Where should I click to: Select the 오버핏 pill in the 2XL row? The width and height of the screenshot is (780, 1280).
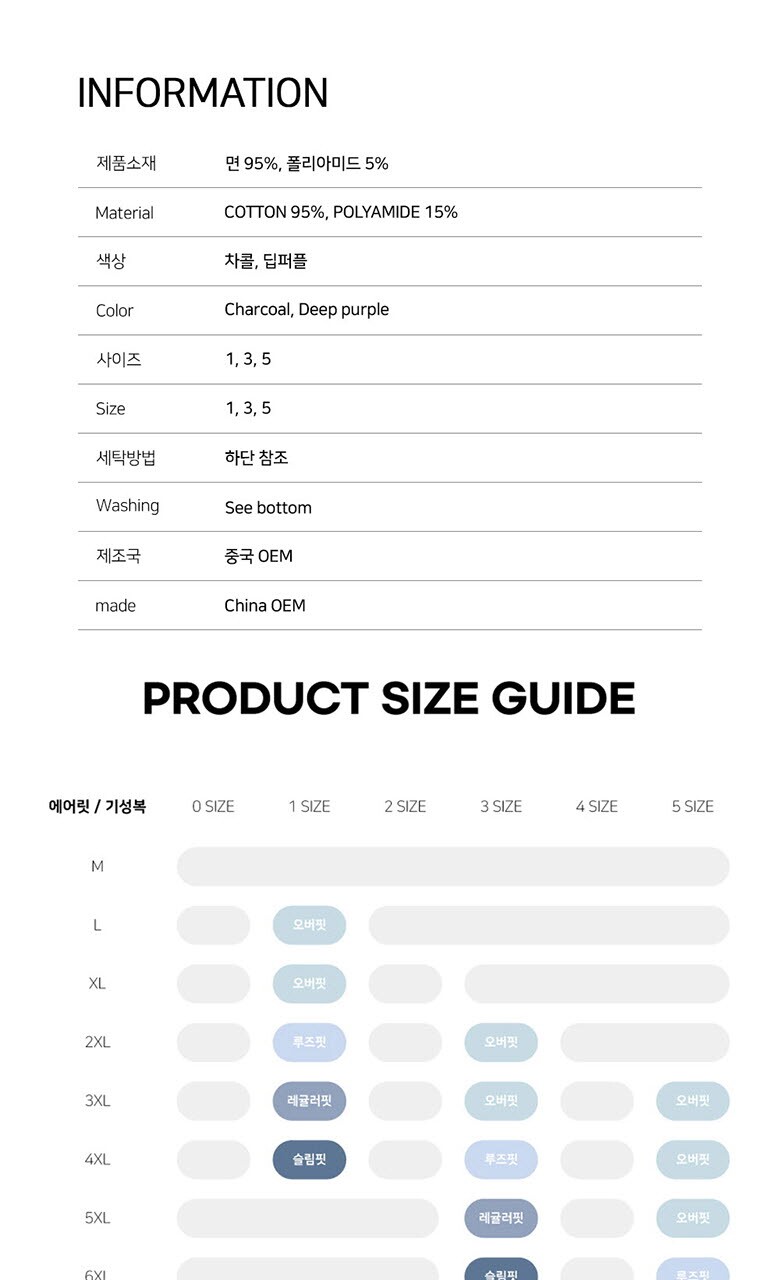[x=501, y=1042]
